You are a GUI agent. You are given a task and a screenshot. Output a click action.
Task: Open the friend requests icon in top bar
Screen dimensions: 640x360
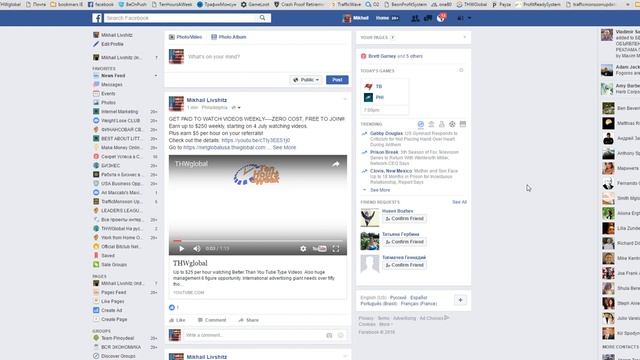click(415, 18)
